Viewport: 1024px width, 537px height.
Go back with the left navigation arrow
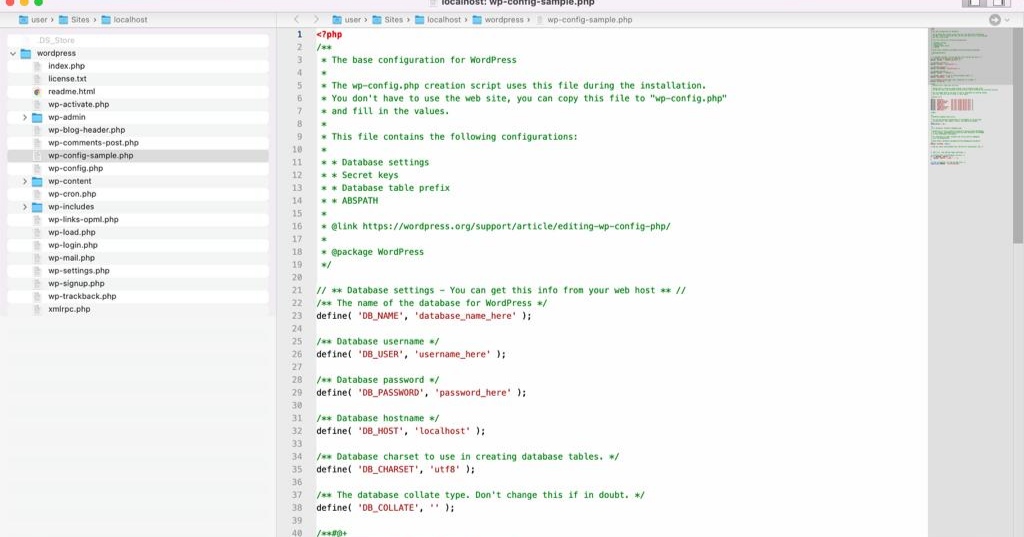(x=296, y=20)
